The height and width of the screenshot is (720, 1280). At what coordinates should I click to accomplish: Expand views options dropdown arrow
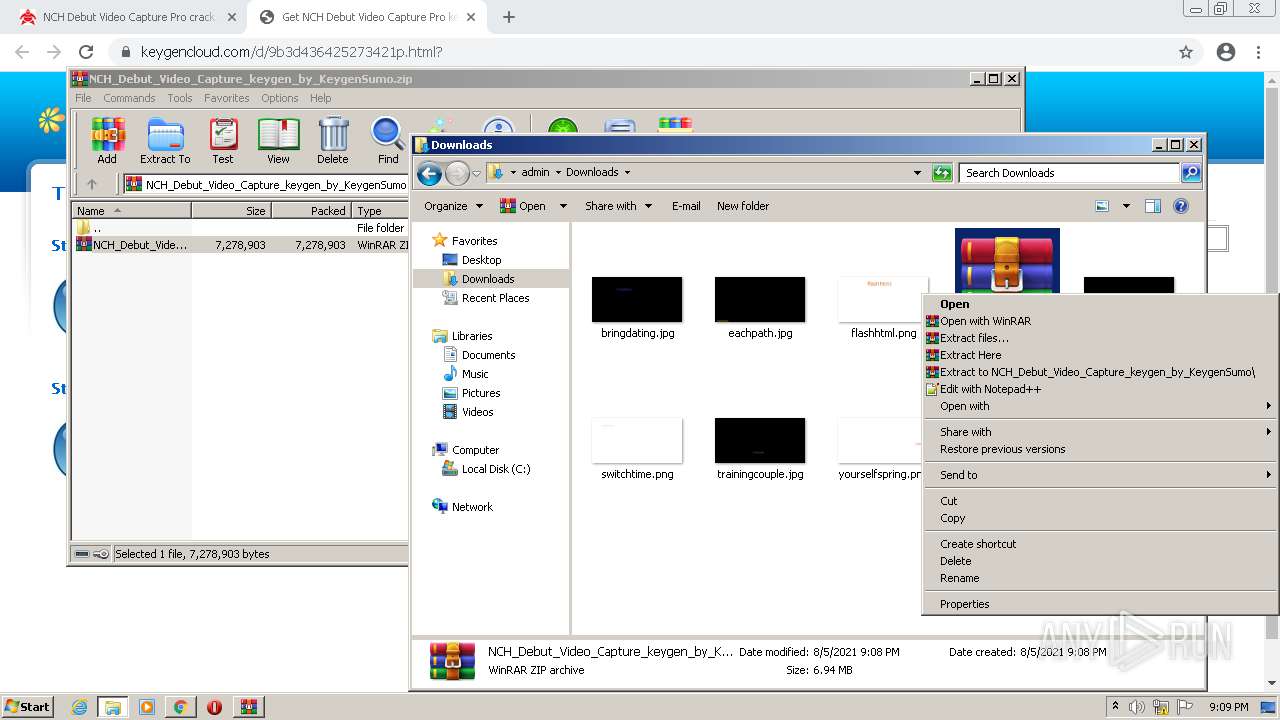click(1126, 206)
